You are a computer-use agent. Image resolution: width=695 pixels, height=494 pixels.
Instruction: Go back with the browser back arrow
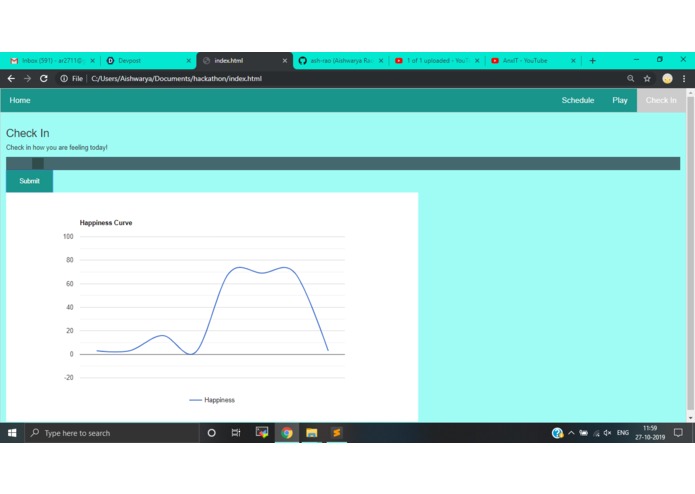coord(11,78)
